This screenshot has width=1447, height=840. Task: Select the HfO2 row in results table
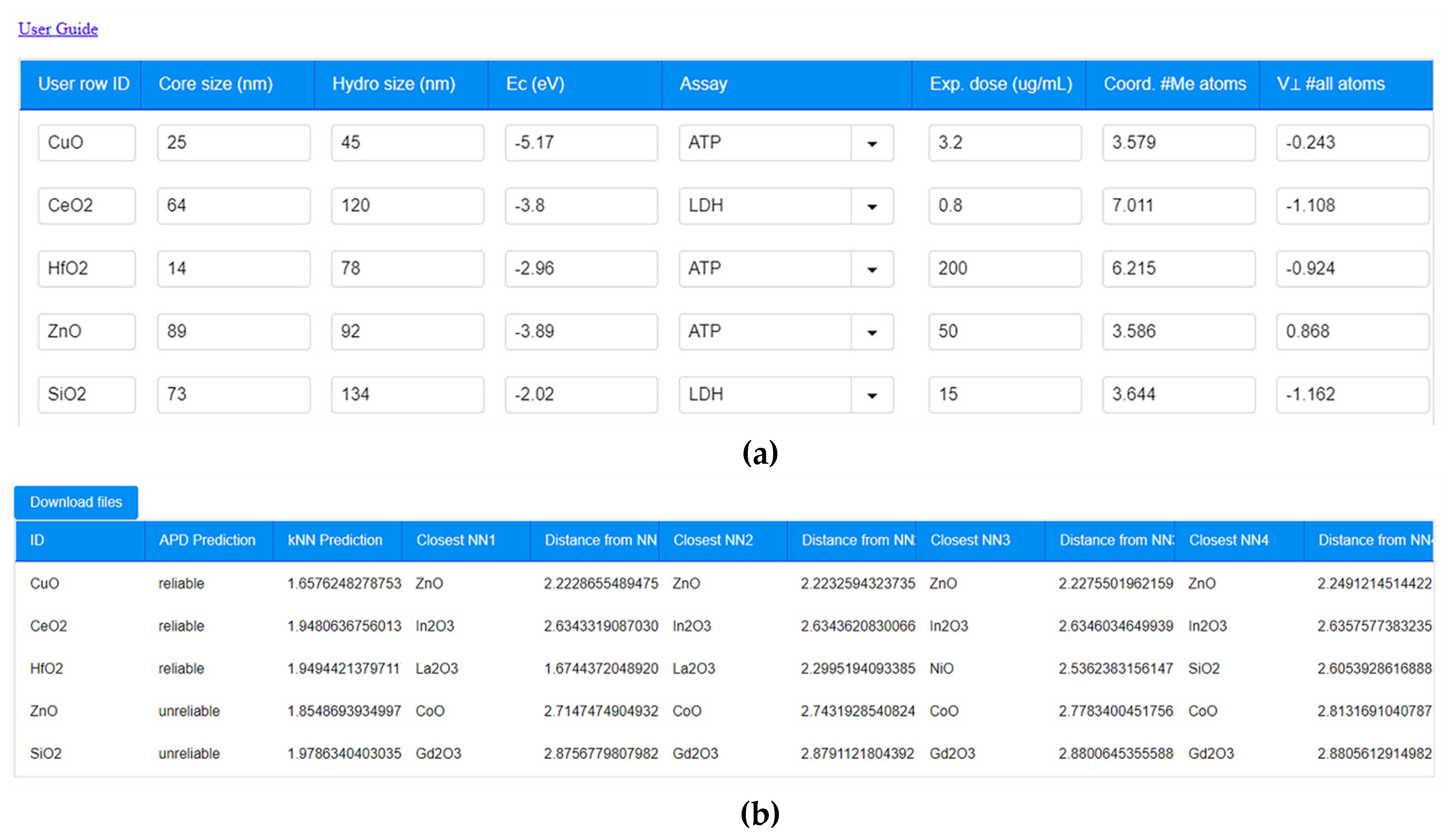click(46, 669)
